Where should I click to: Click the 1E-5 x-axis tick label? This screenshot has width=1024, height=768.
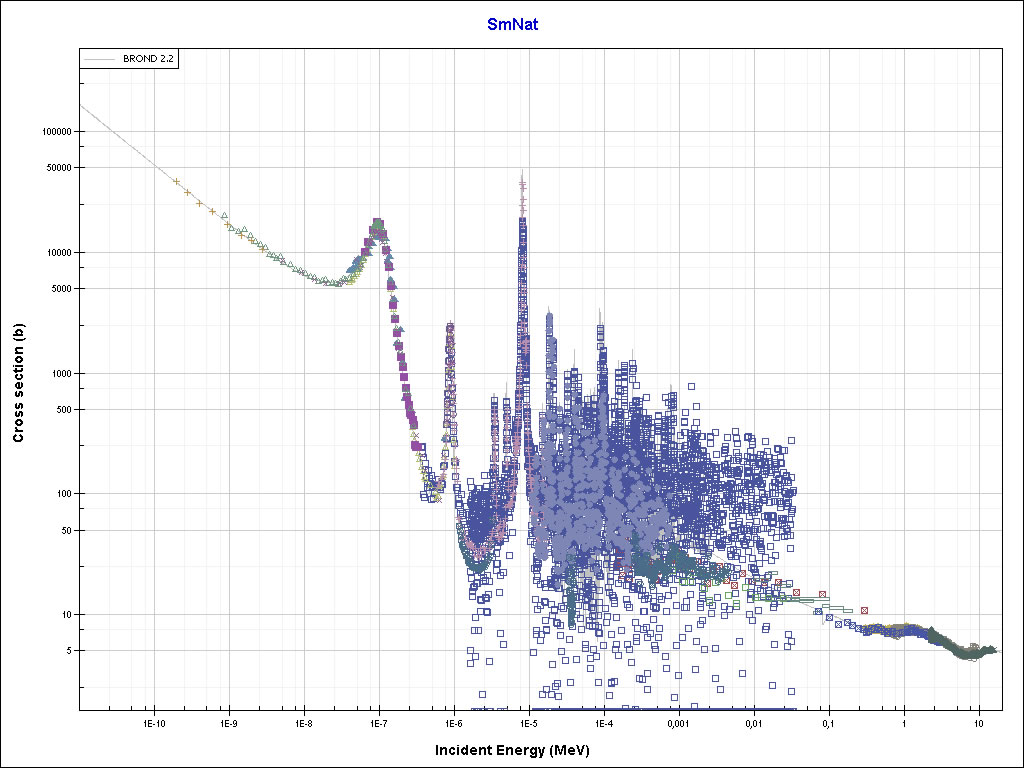click(x=529, y=722)
